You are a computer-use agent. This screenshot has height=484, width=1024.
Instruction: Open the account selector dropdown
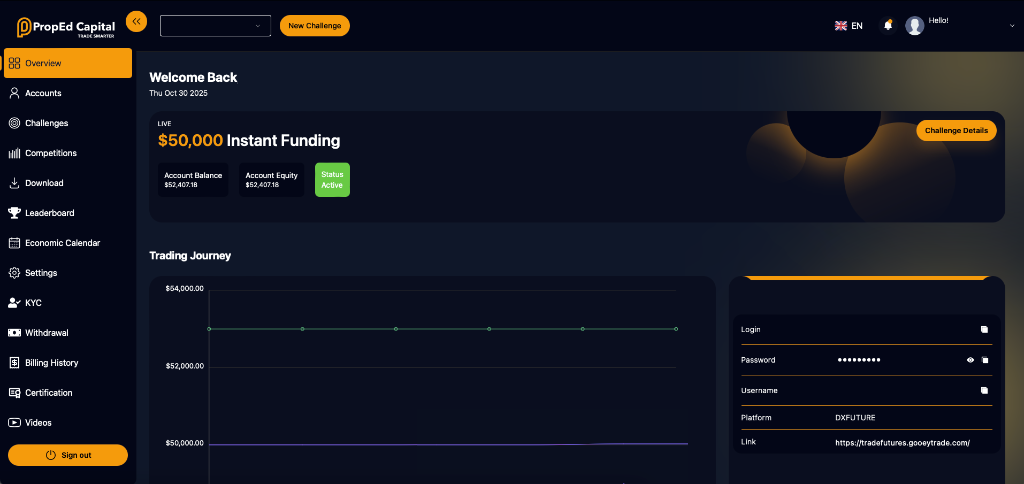click(x=216, y=26)
